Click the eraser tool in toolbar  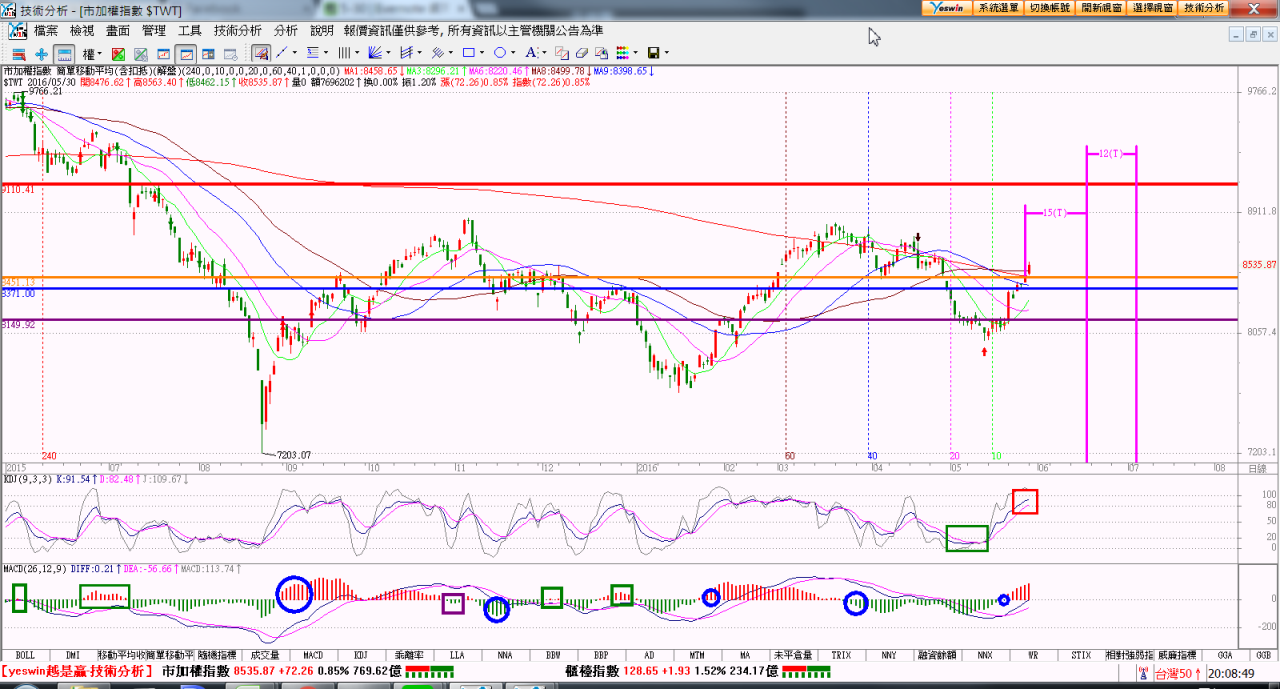coord(582,53)
